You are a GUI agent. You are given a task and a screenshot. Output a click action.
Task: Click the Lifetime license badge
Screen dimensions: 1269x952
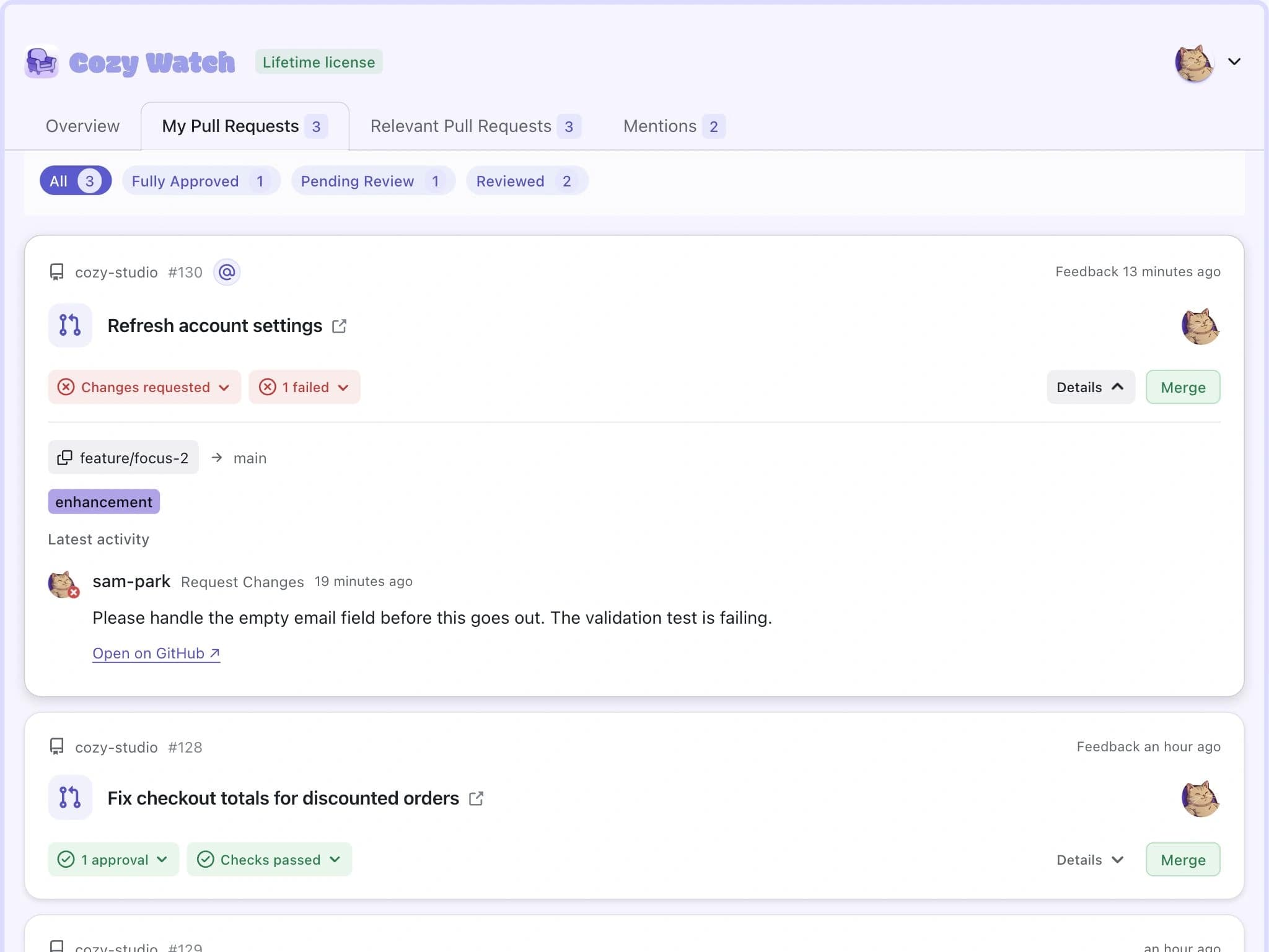(x=318, y=62)
